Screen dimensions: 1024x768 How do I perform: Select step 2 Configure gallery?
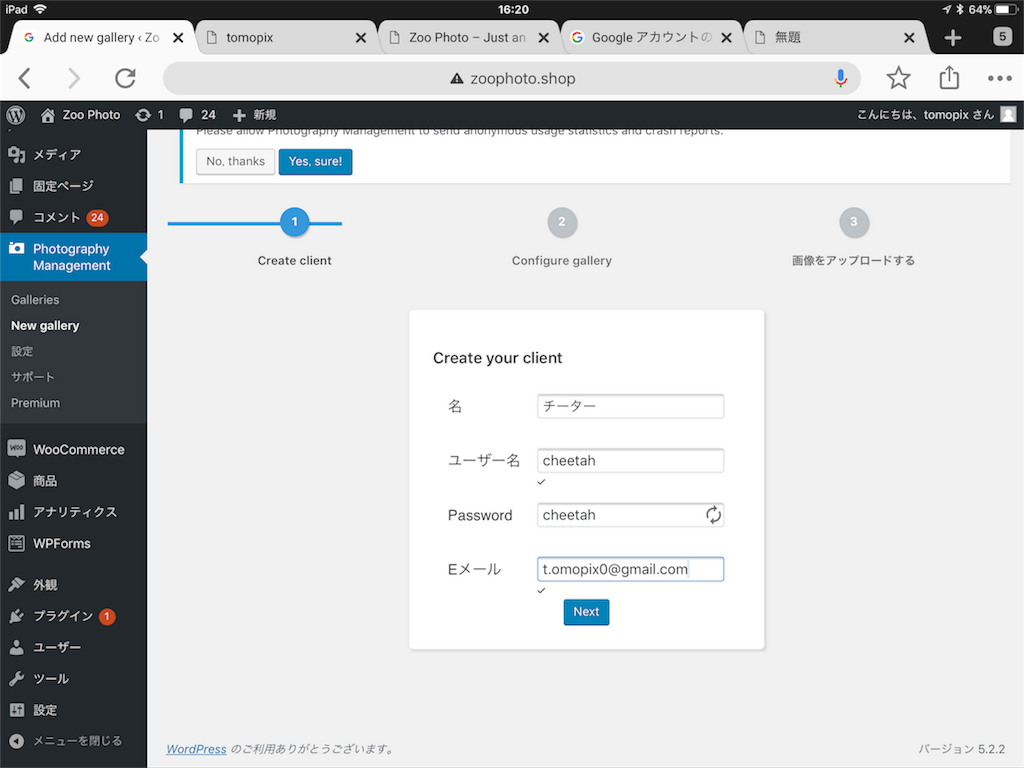(562, 222)
